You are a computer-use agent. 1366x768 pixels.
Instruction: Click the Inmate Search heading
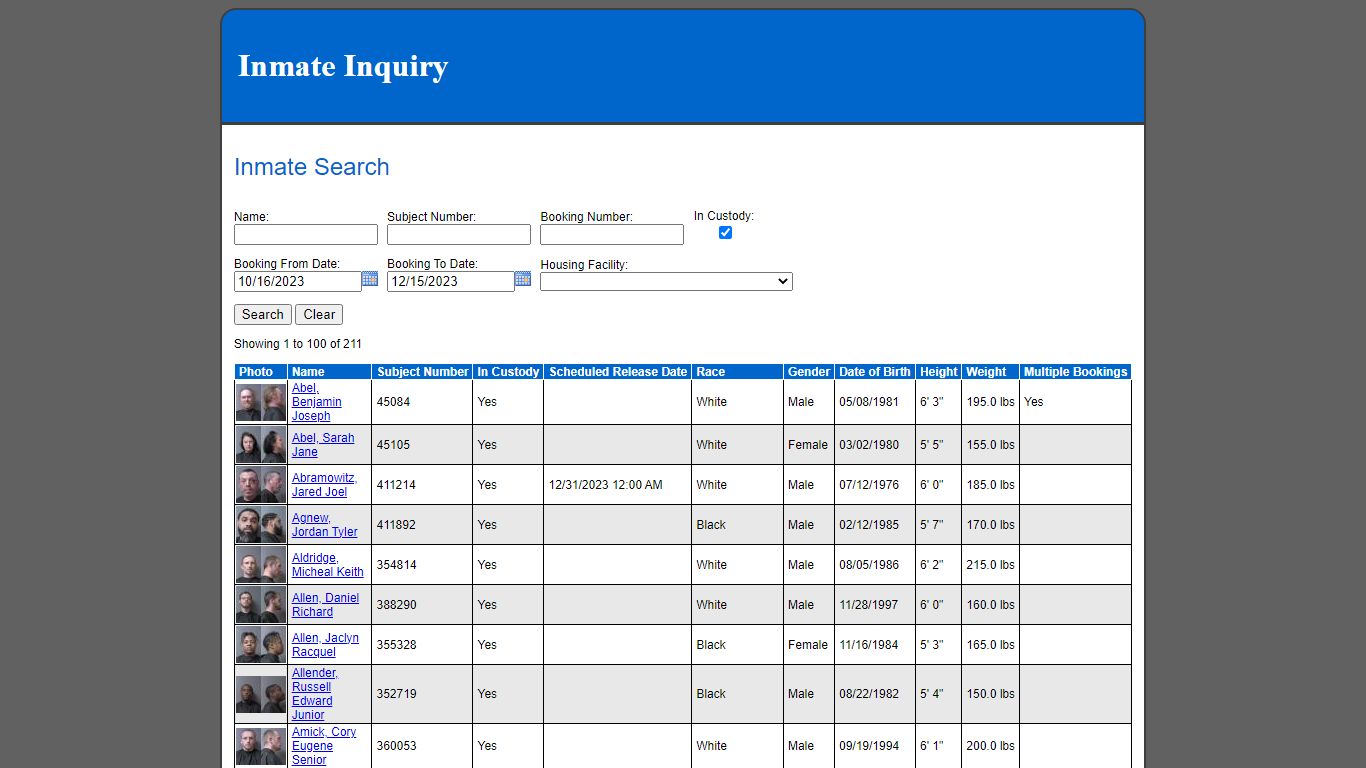[x=312, y=167]
